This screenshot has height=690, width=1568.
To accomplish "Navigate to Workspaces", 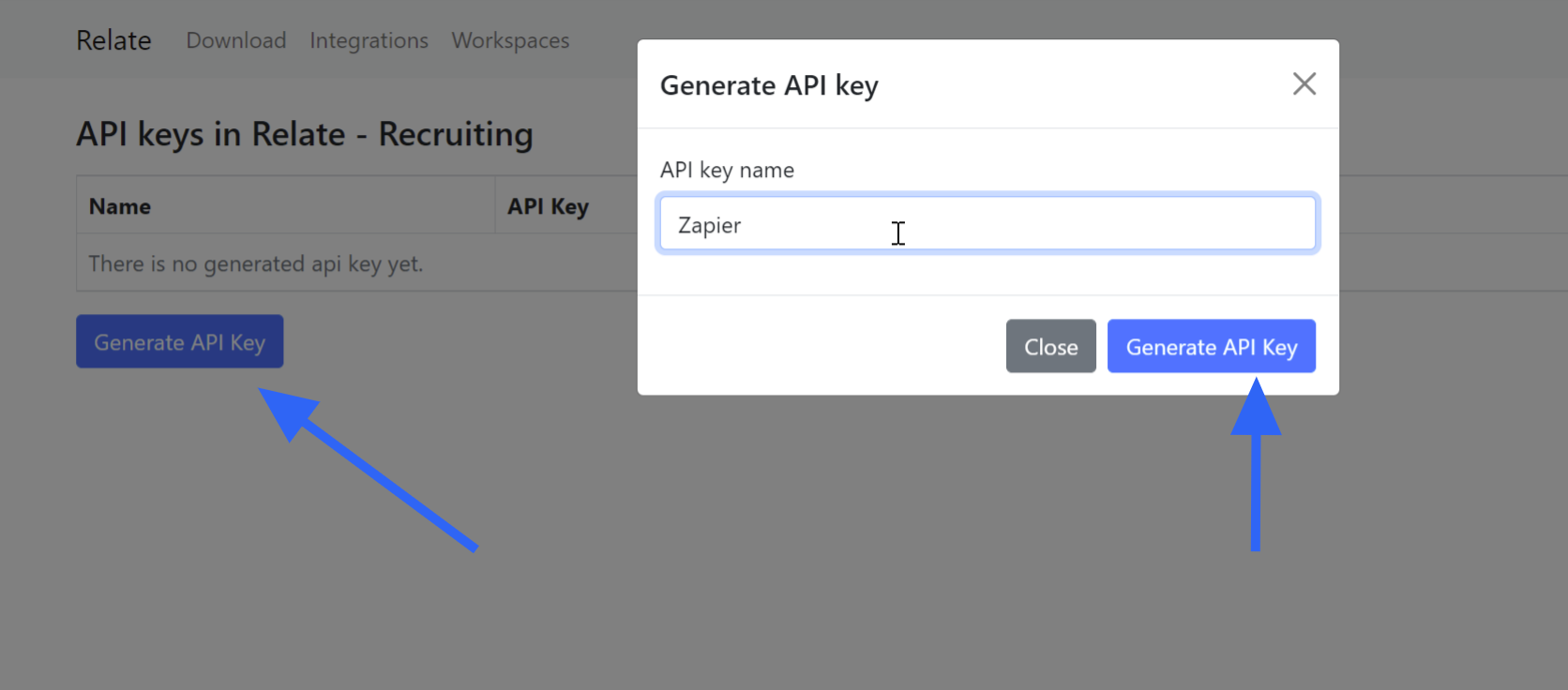I will pyautogui.click(x=509, y=40).
